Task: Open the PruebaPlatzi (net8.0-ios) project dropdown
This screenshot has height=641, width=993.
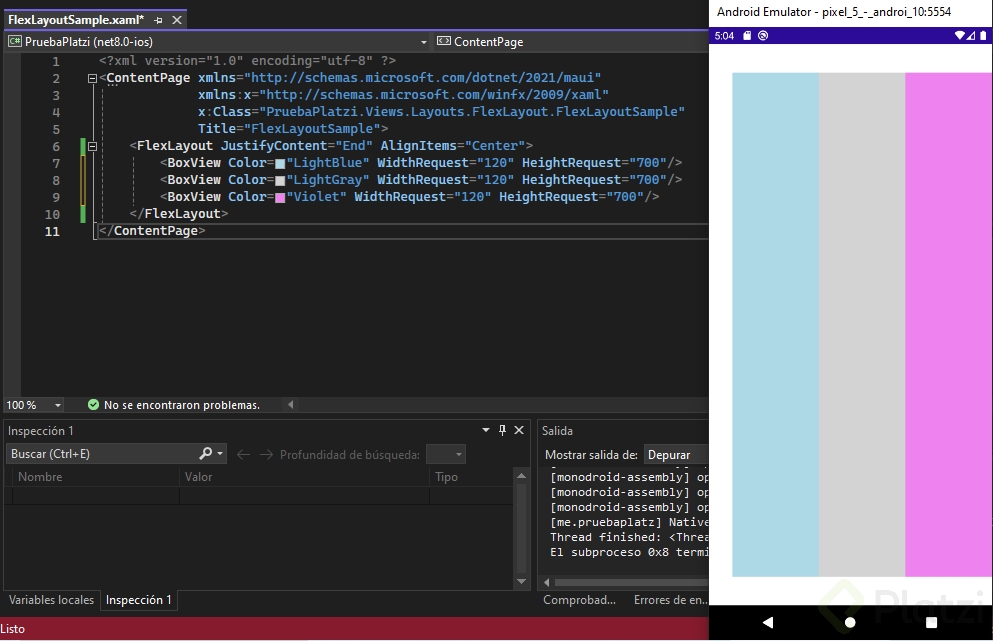Action: click(424, 42)
